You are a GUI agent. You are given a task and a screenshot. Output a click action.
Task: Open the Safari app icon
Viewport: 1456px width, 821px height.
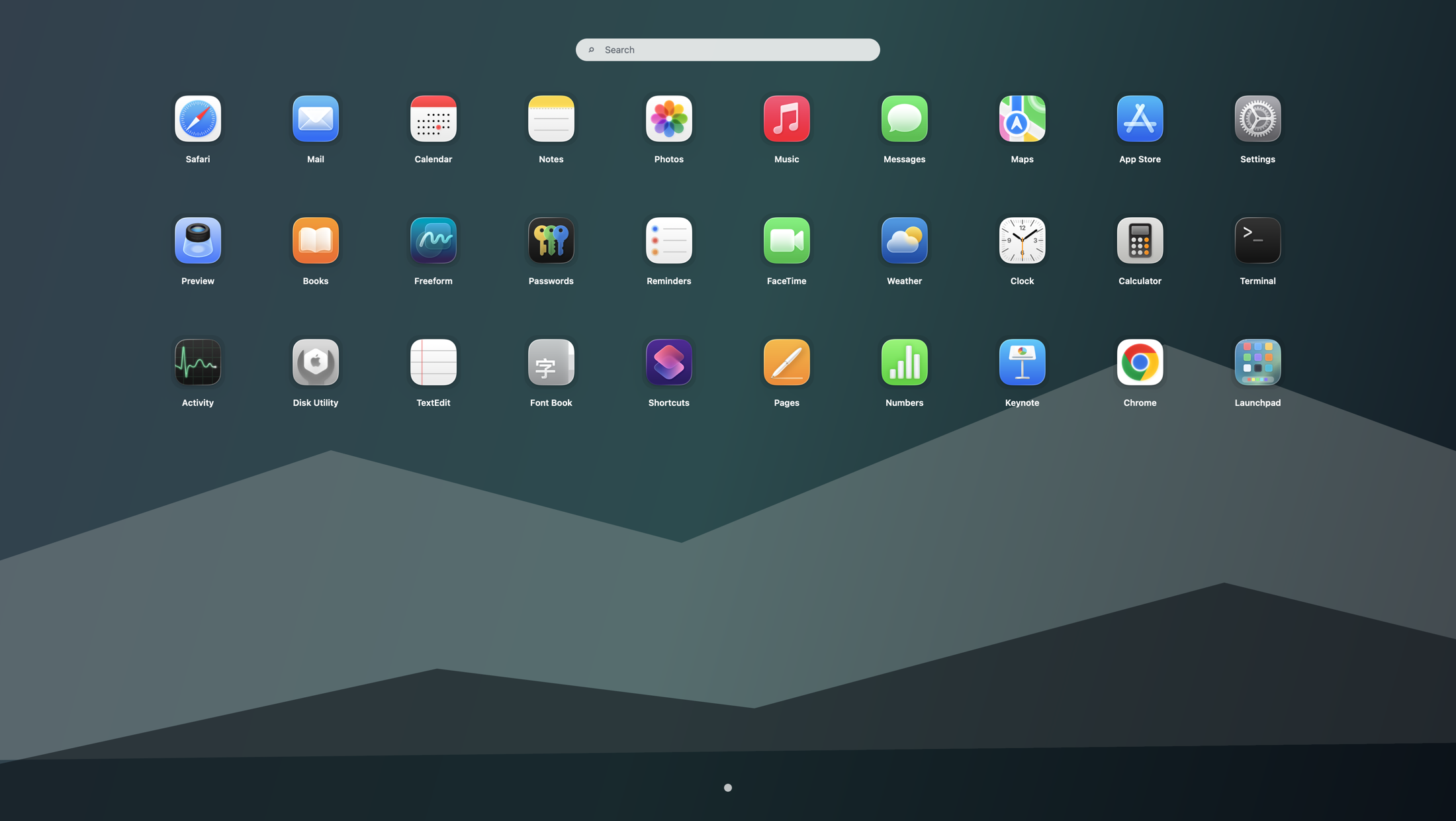point(198,119)
